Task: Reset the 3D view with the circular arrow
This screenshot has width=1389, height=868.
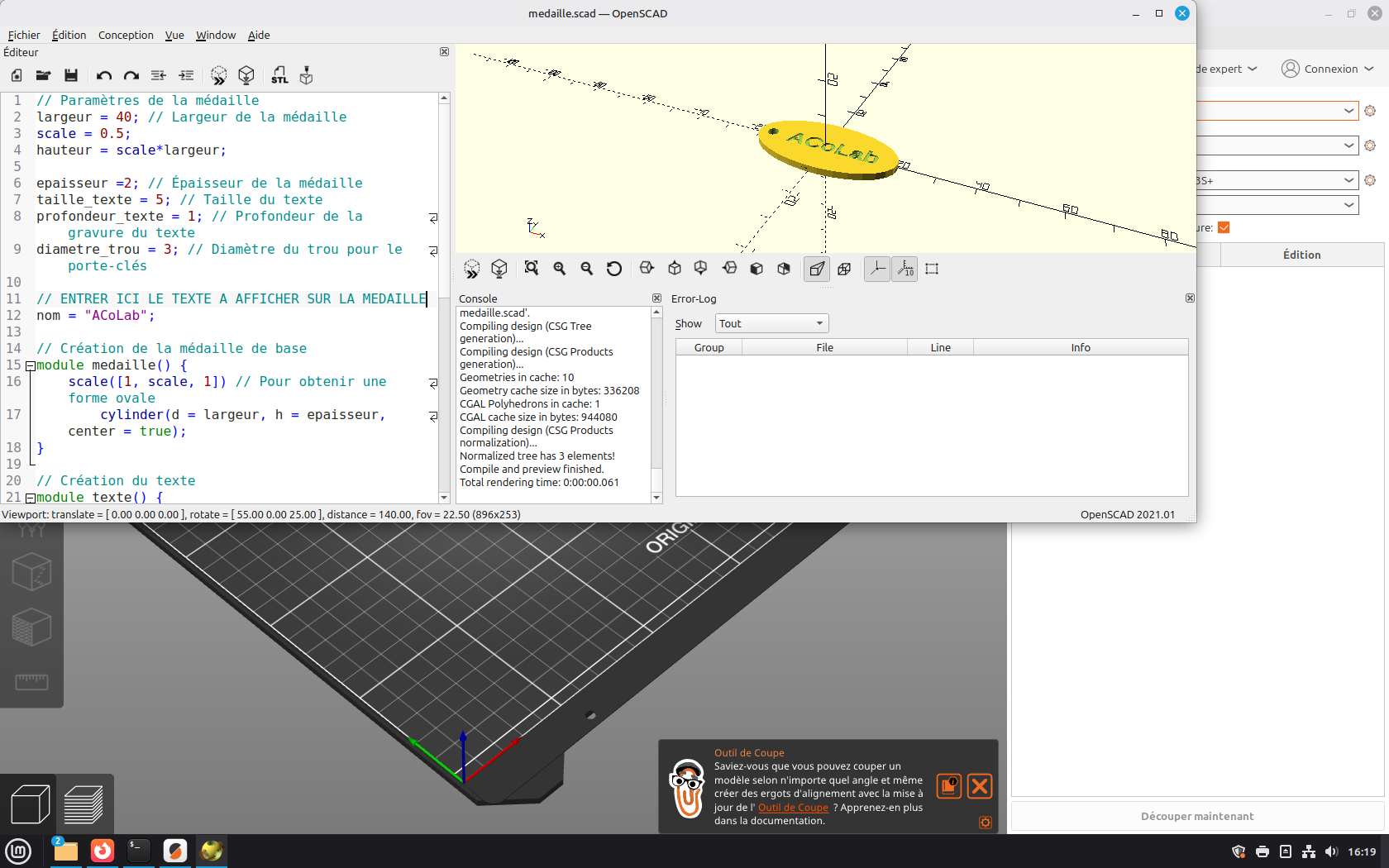Action: pyautogui.click(x=614, y=269)
